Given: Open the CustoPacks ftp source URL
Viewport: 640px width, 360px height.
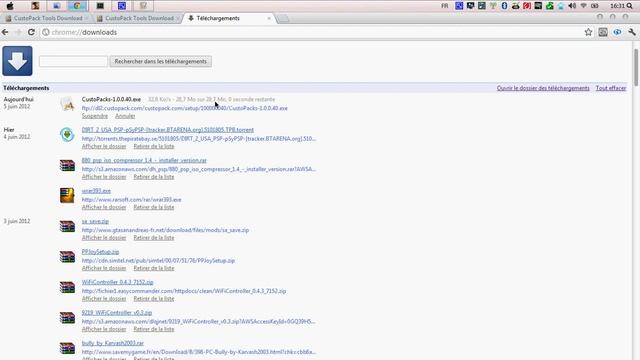Looking at the screenshot, I should [x=184, y=108].
